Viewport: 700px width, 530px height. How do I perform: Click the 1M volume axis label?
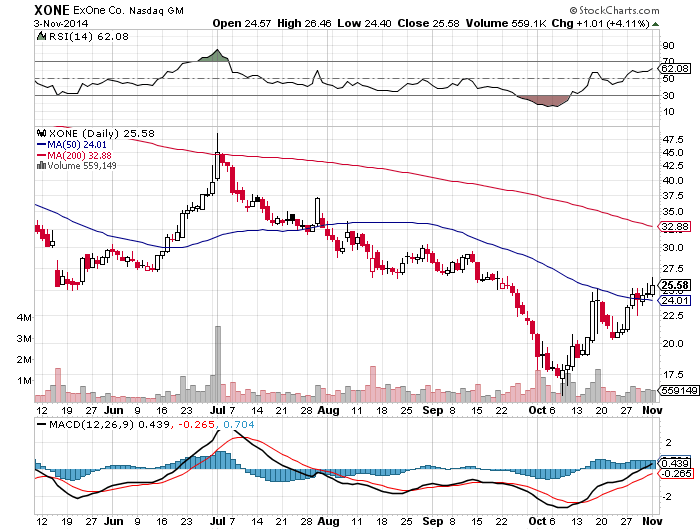(x=24, y=380)
